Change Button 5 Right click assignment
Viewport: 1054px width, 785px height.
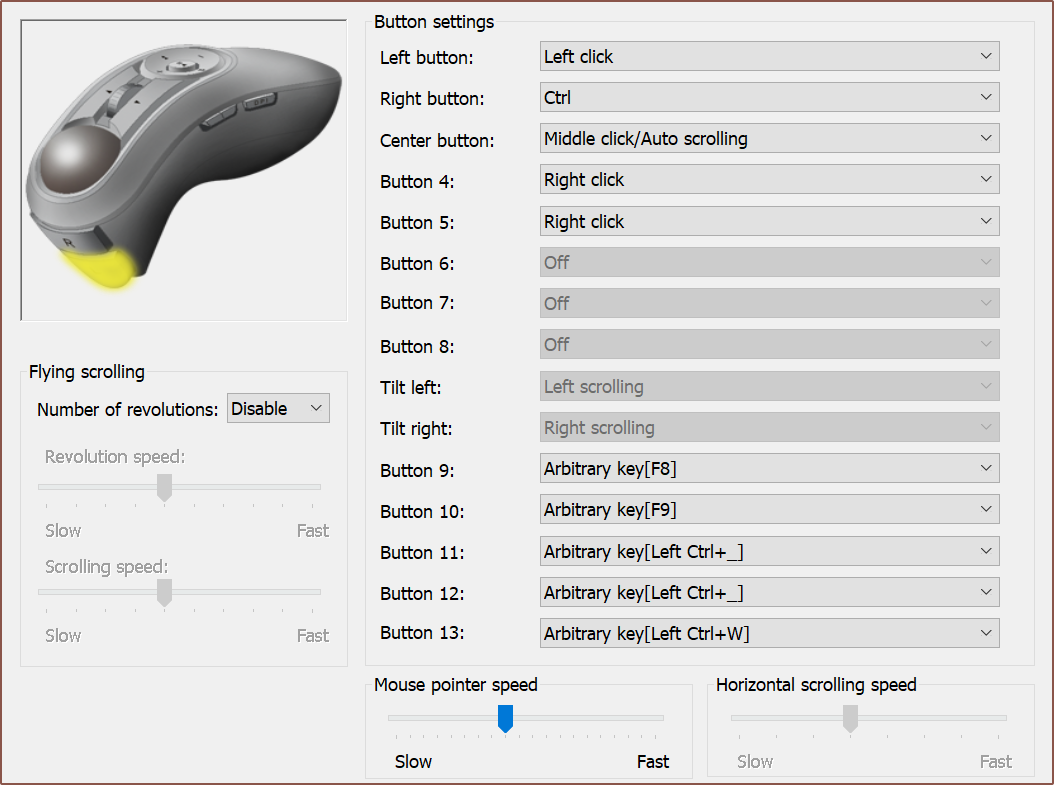click(768, 222)
